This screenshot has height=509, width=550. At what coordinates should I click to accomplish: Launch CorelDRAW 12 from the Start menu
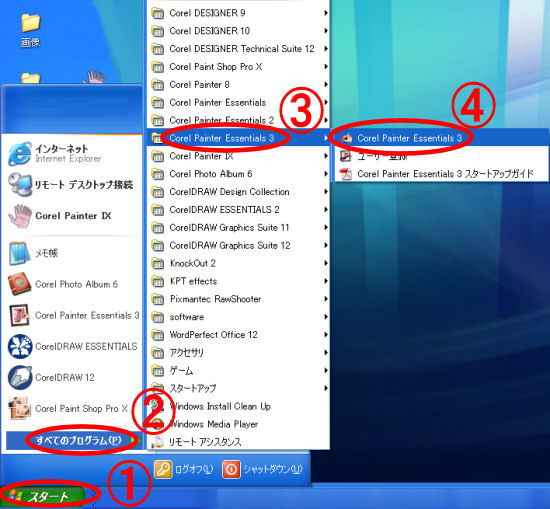[x=72, y=377]
